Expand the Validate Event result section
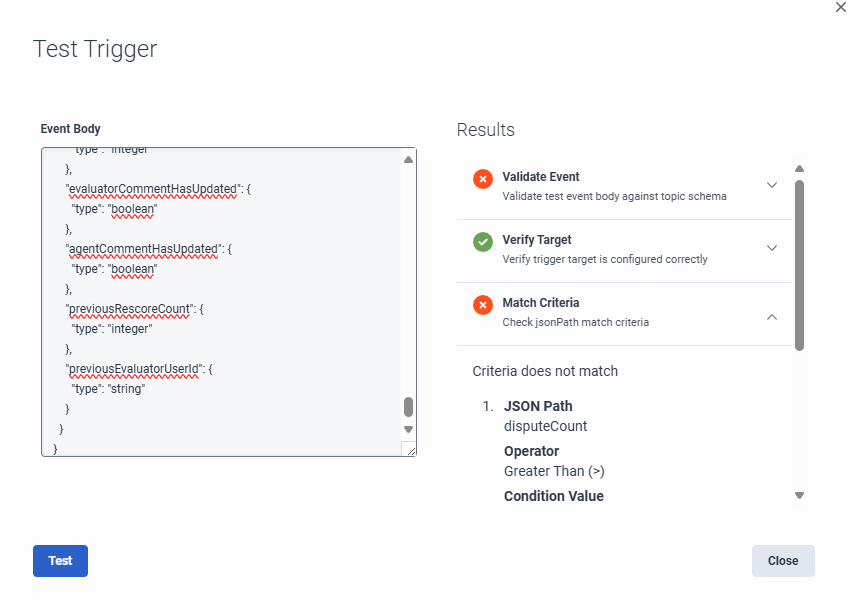 tap(772, 185)
